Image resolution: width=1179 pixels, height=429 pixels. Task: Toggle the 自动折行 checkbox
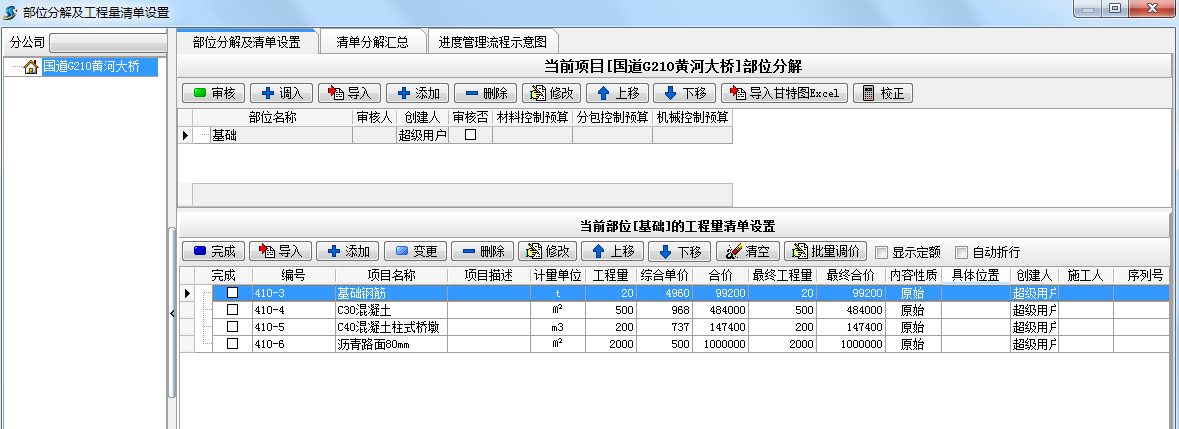962,252
